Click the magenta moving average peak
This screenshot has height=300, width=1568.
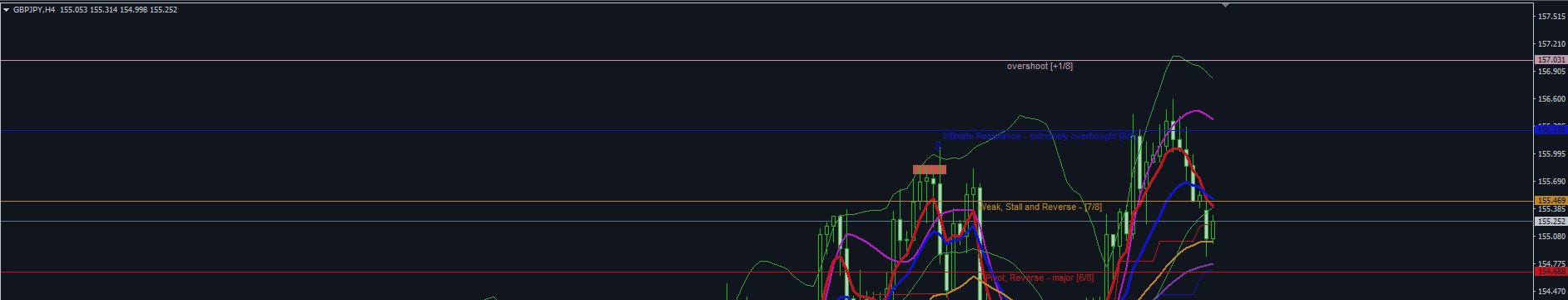coord(1197,111)
